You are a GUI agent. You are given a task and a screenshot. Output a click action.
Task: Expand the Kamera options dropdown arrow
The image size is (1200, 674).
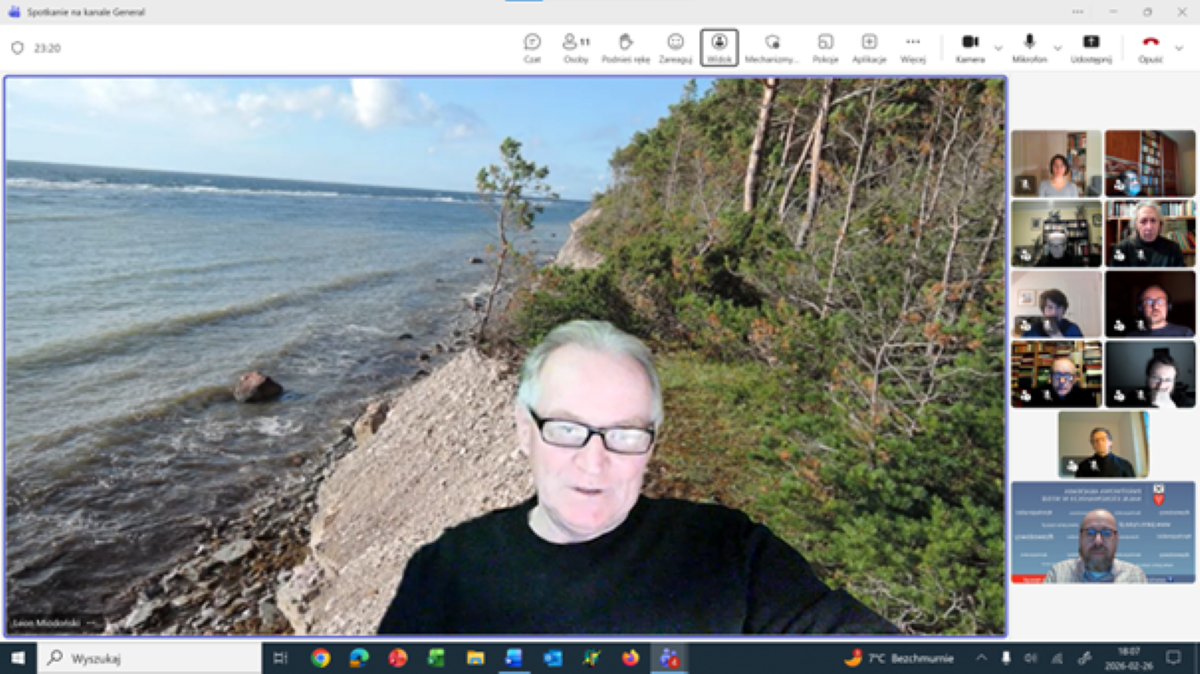pyautogui.click(x=998, y=47)
